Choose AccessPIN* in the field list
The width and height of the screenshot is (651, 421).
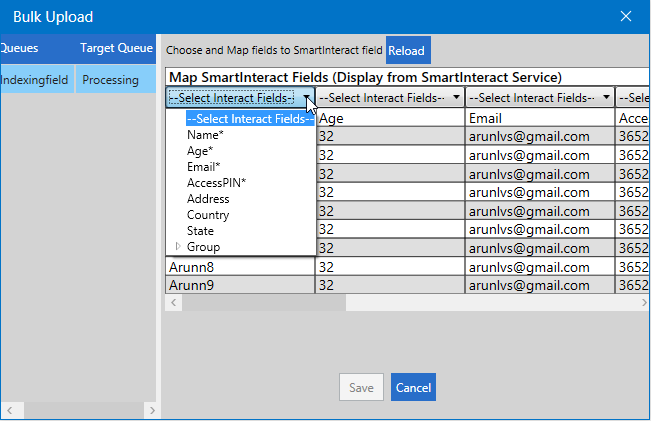coord(216,183)
